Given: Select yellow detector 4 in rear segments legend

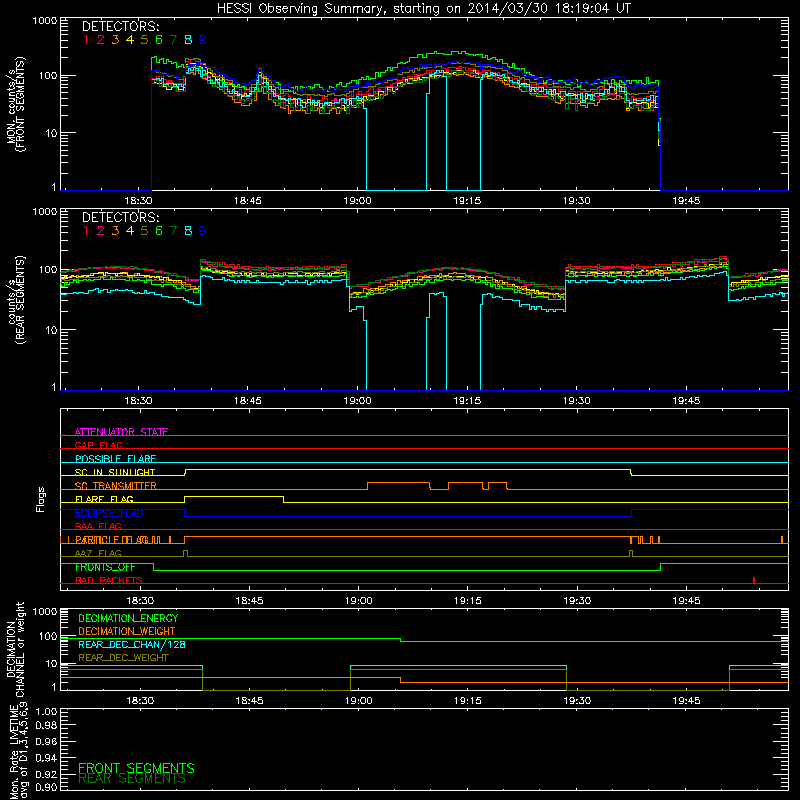Looking at the screenshot, I should pos(130,231).
